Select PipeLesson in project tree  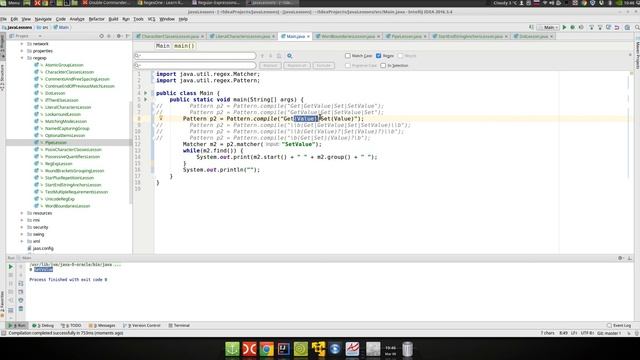coord(56,142)
